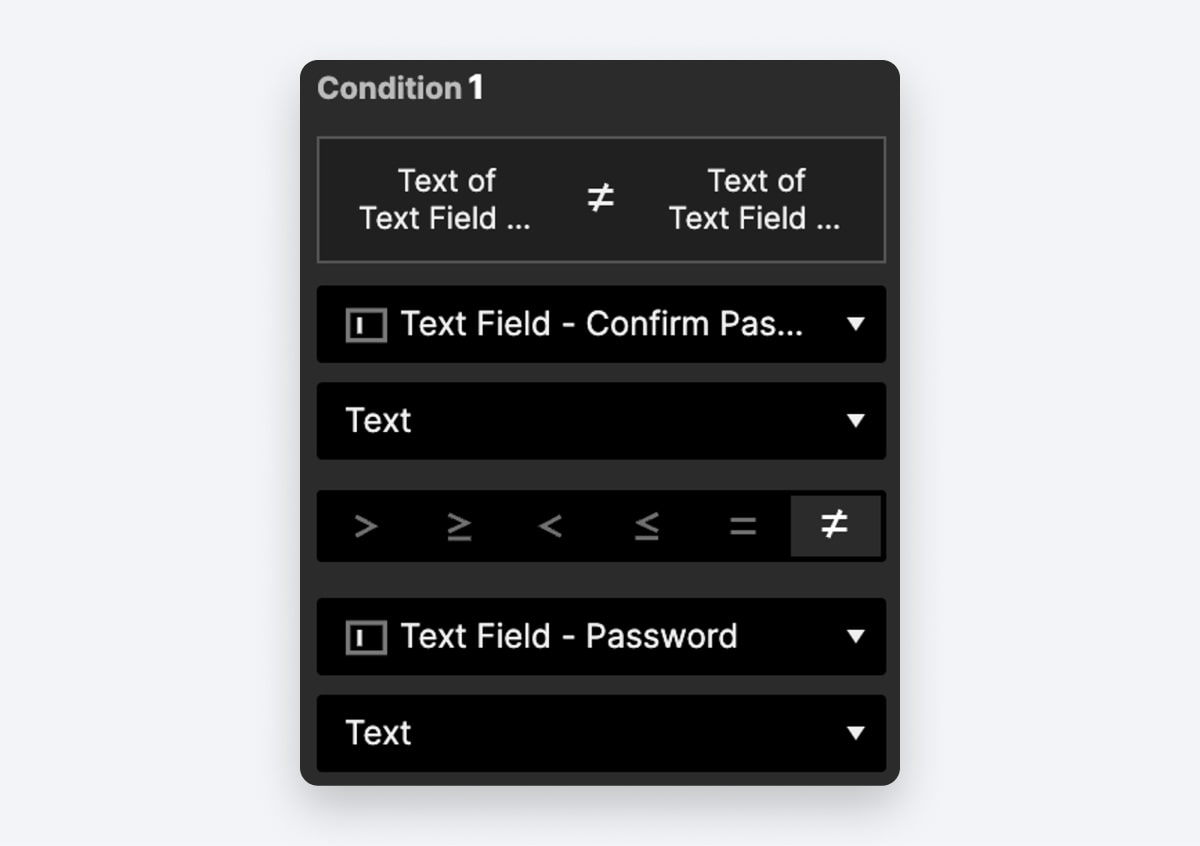Select the not-equal comparison operator
The height and width of the screenshot is (846, 1200).
[836, 526]
